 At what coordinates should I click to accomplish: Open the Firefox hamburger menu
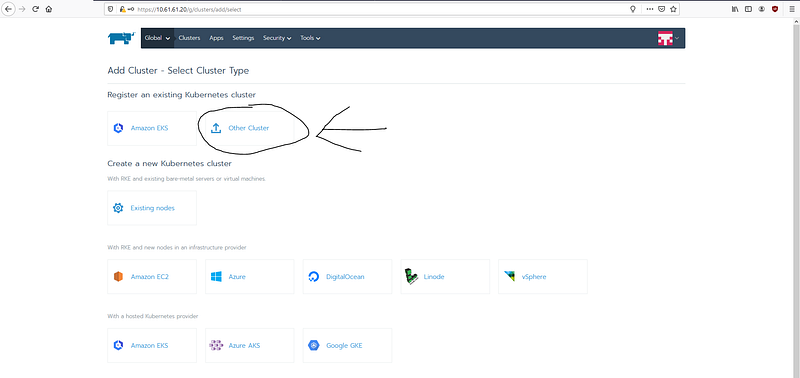(792, 9)
